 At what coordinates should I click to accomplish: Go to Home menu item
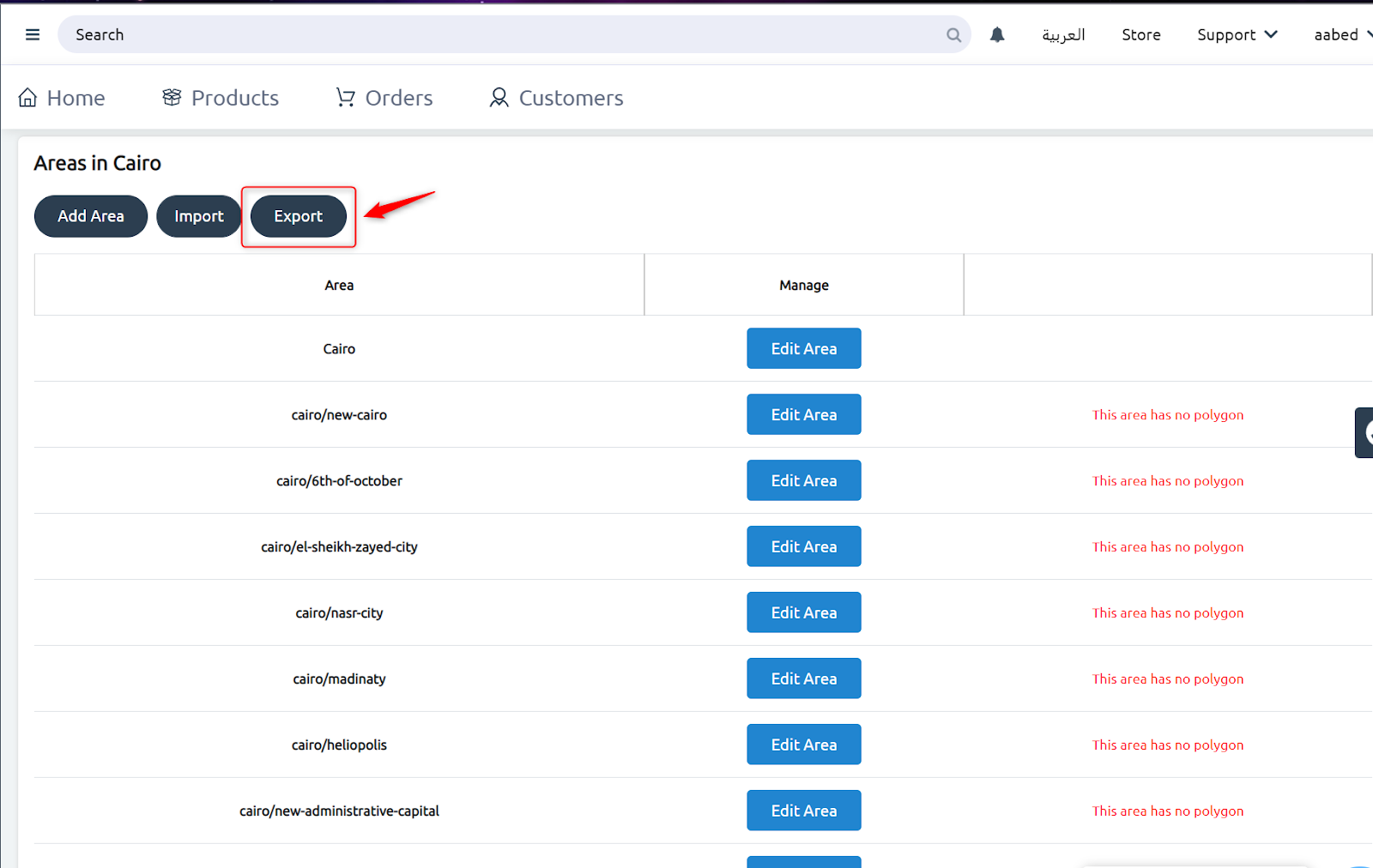62,98
